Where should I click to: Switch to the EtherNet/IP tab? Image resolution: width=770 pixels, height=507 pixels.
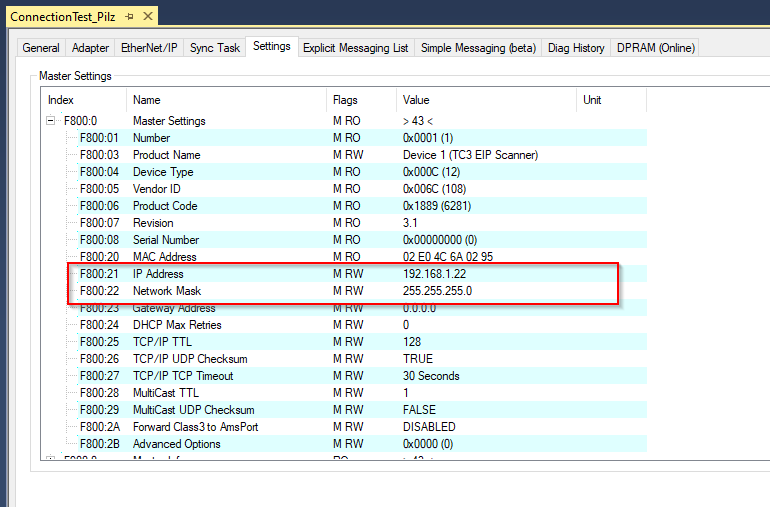point(149,48)
